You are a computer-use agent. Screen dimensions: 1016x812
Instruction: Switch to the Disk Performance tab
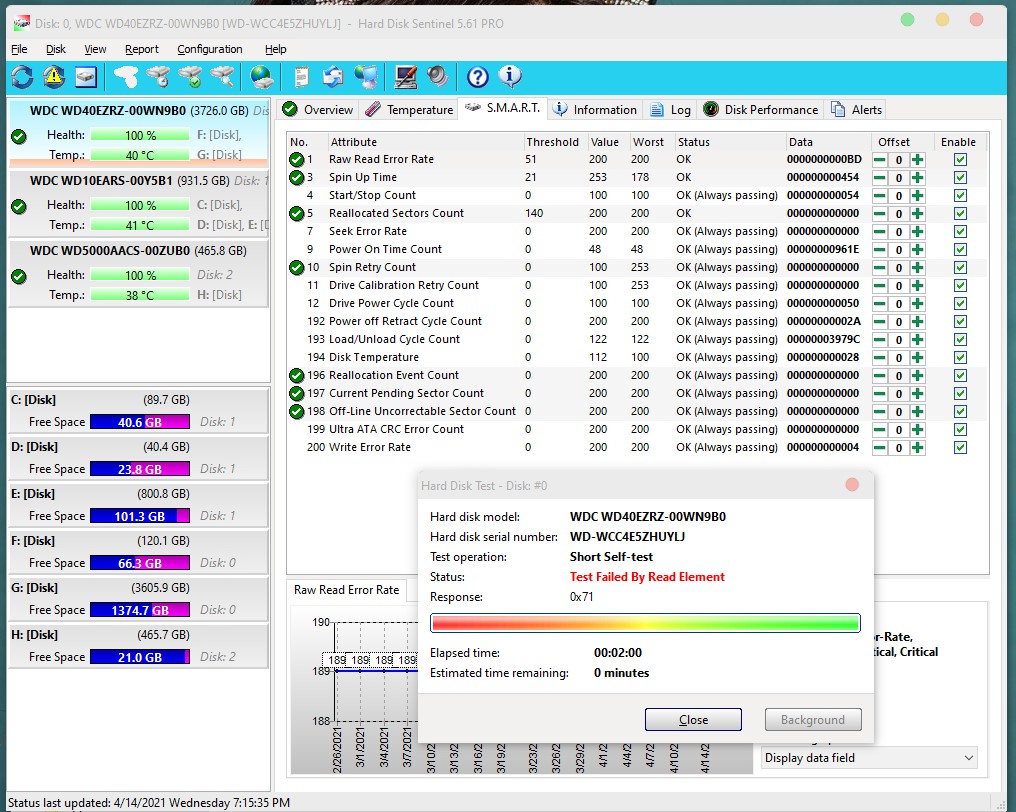761,110
